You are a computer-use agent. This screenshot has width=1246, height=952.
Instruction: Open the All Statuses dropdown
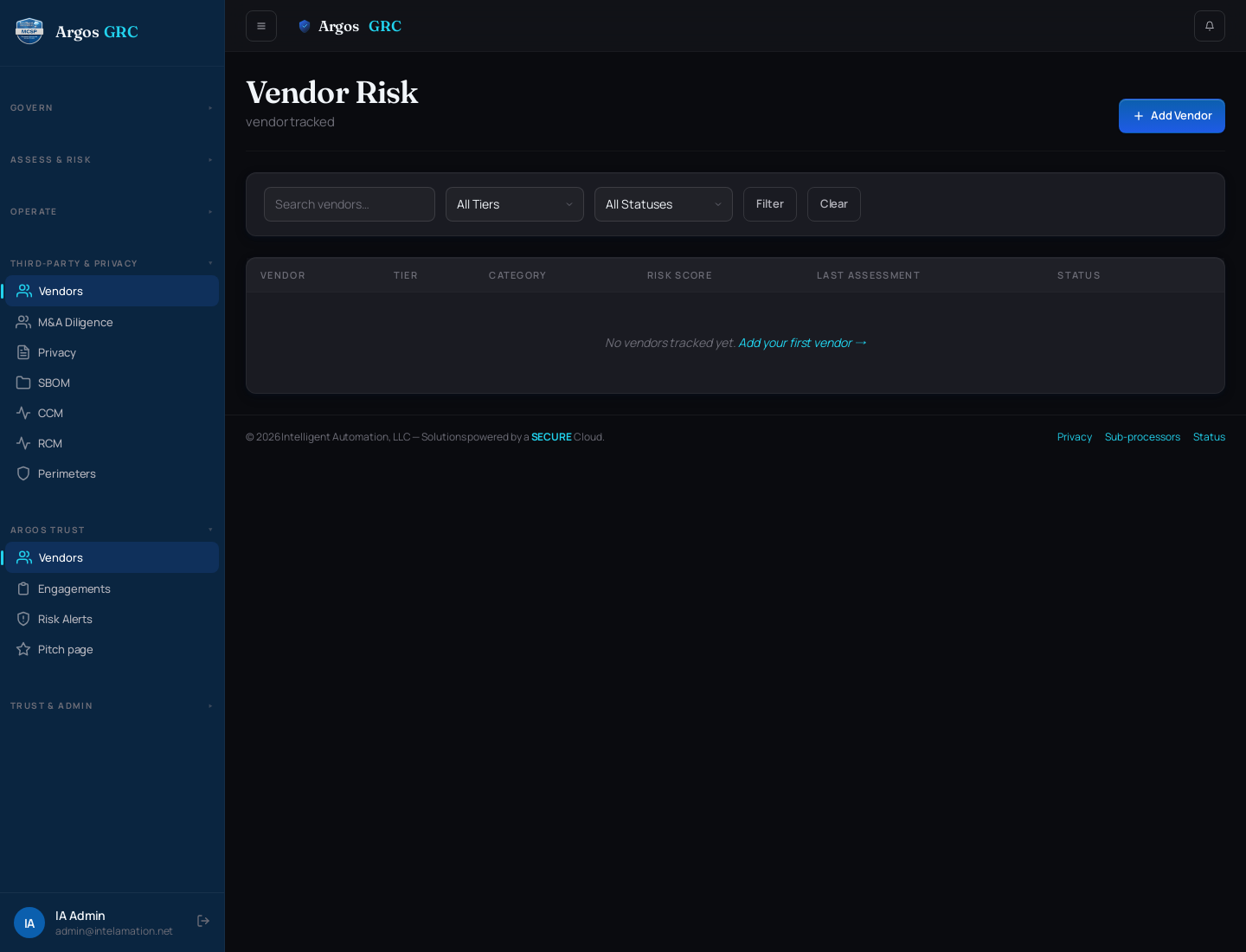coord(664,204)
